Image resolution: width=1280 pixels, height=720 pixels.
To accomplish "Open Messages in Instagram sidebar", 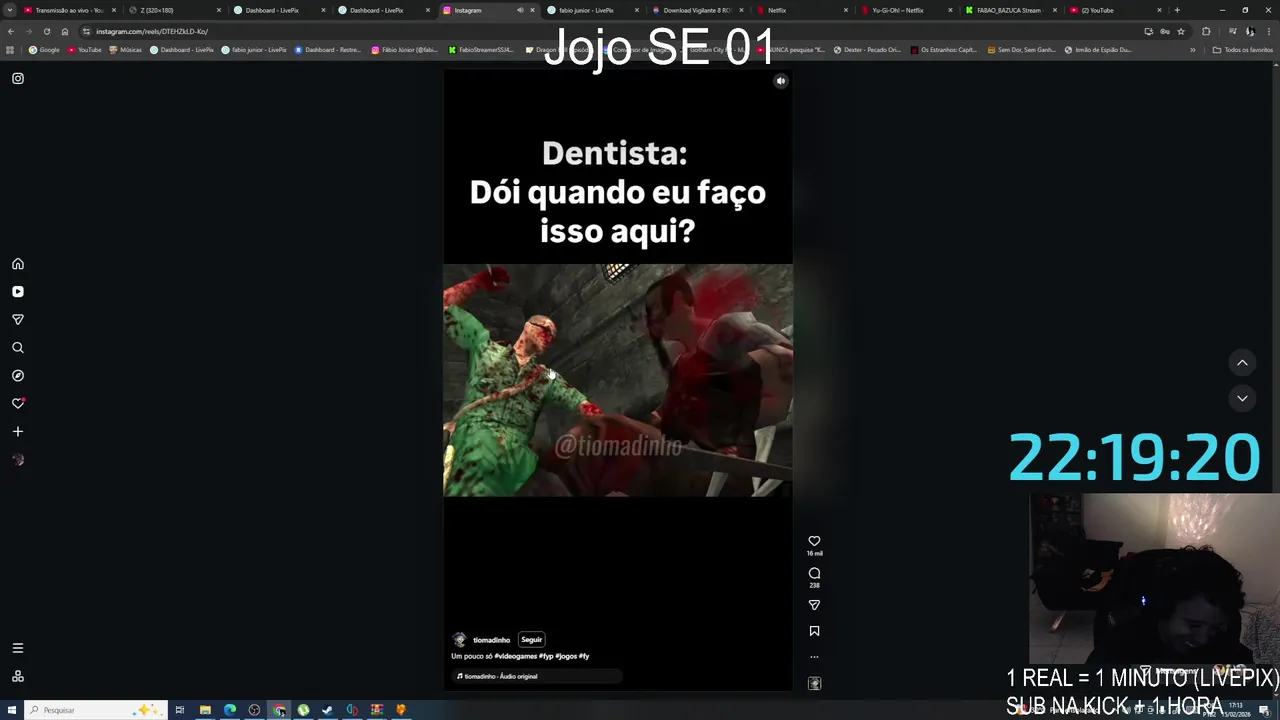I will 18,320.
